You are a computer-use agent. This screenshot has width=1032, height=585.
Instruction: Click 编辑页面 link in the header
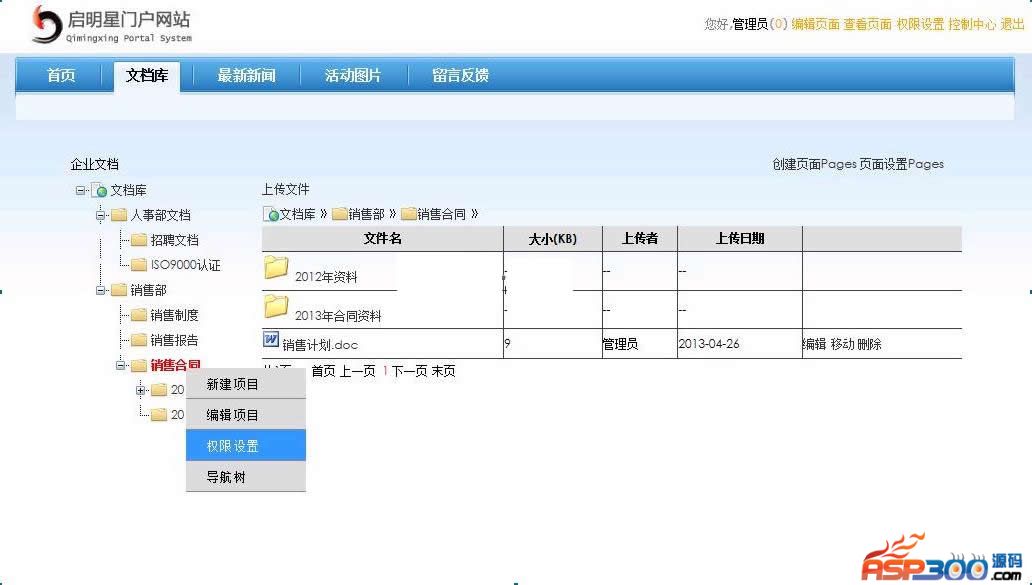tap(815, 24)
